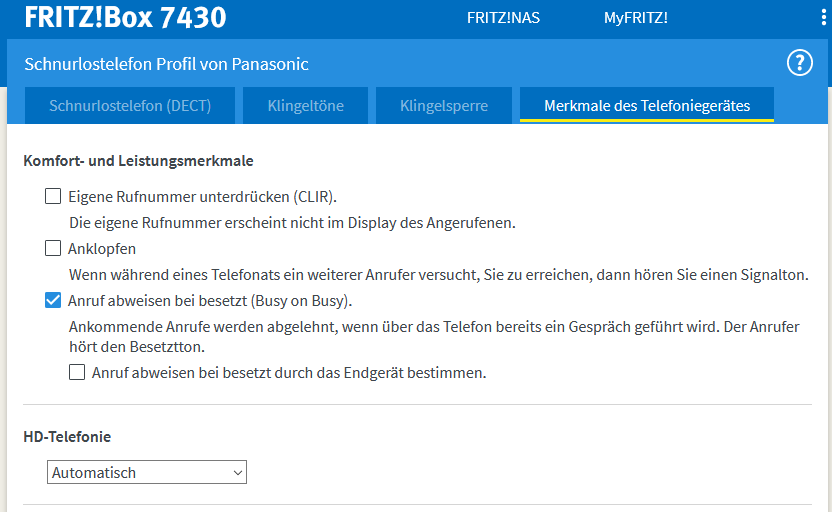Enable the Anklopfen checkbox

53,248
